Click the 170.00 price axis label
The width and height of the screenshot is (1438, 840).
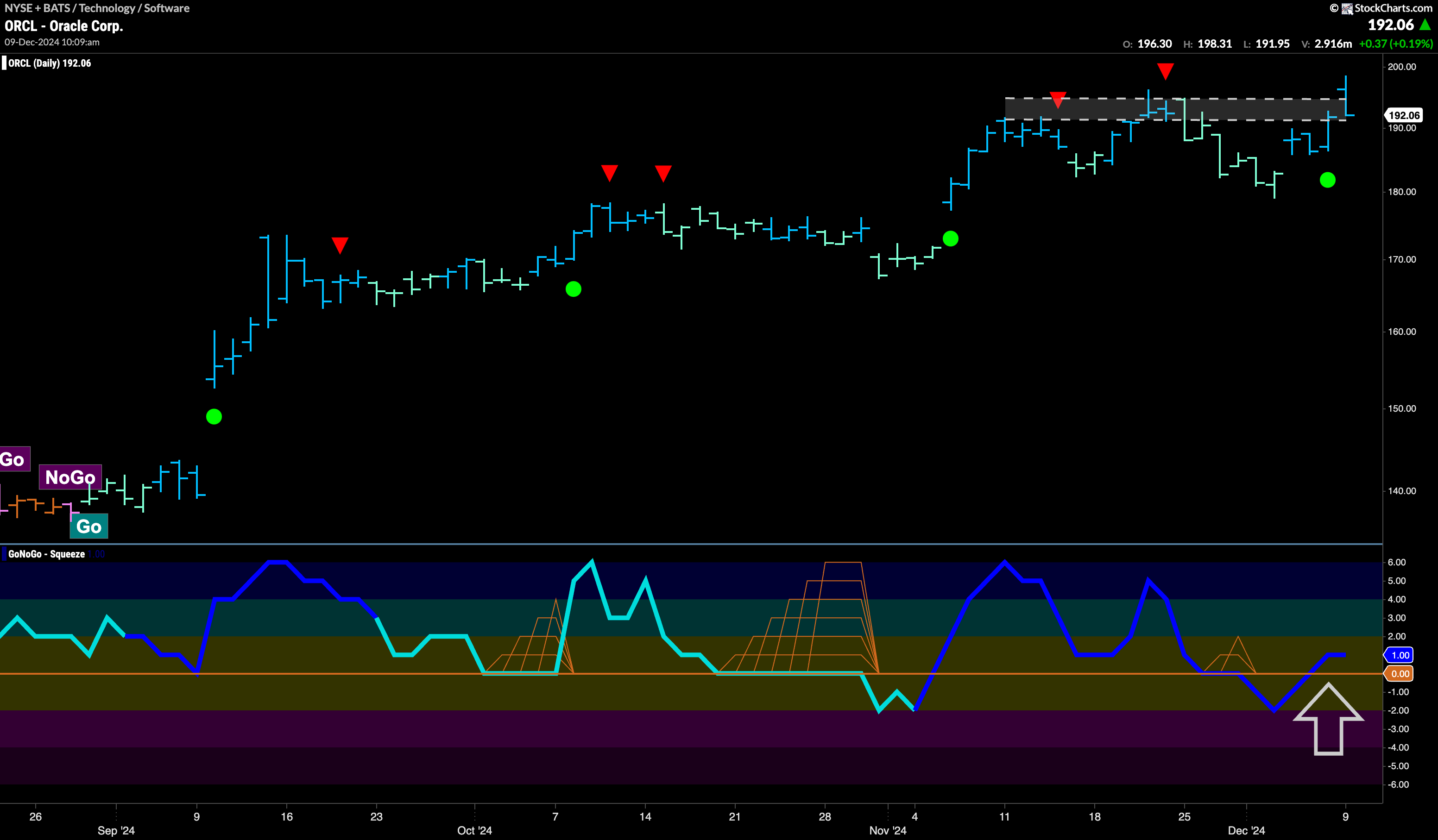[x=1401, y=259]
